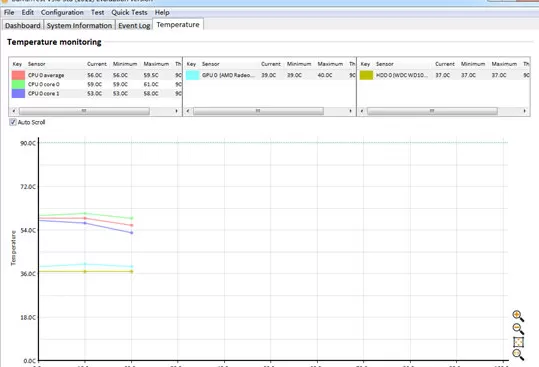Click the green CPU 0 core 0 color key
The width and height of the screenshot is (539, 367).
pyautogui.click(x=18, y=84)
